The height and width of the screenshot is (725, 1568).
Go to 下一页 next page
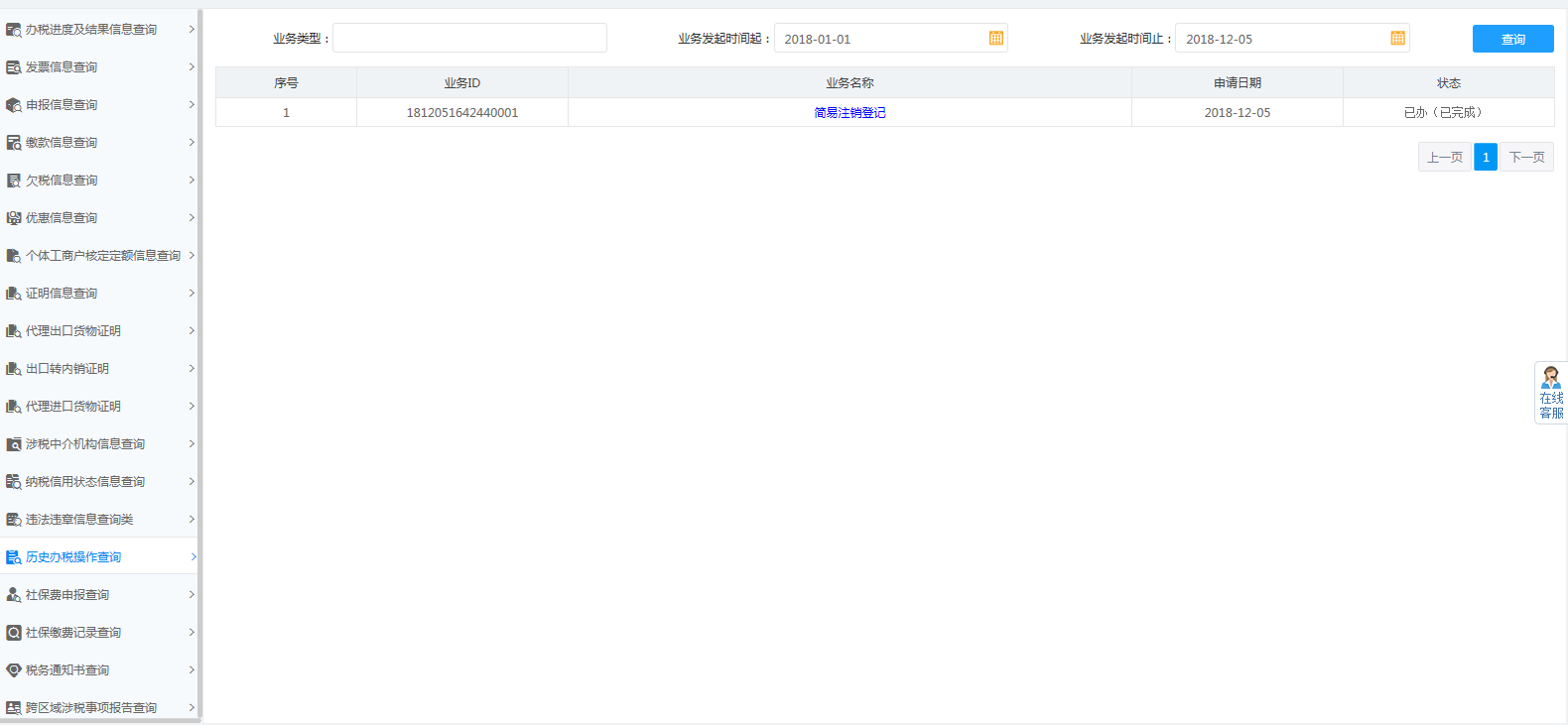pyautogui.click(x=1526, y=157)
